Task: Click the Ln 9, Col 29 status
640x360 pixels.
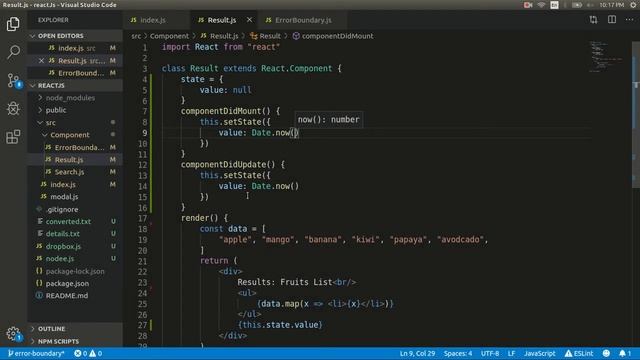Action: click(417, 353)
